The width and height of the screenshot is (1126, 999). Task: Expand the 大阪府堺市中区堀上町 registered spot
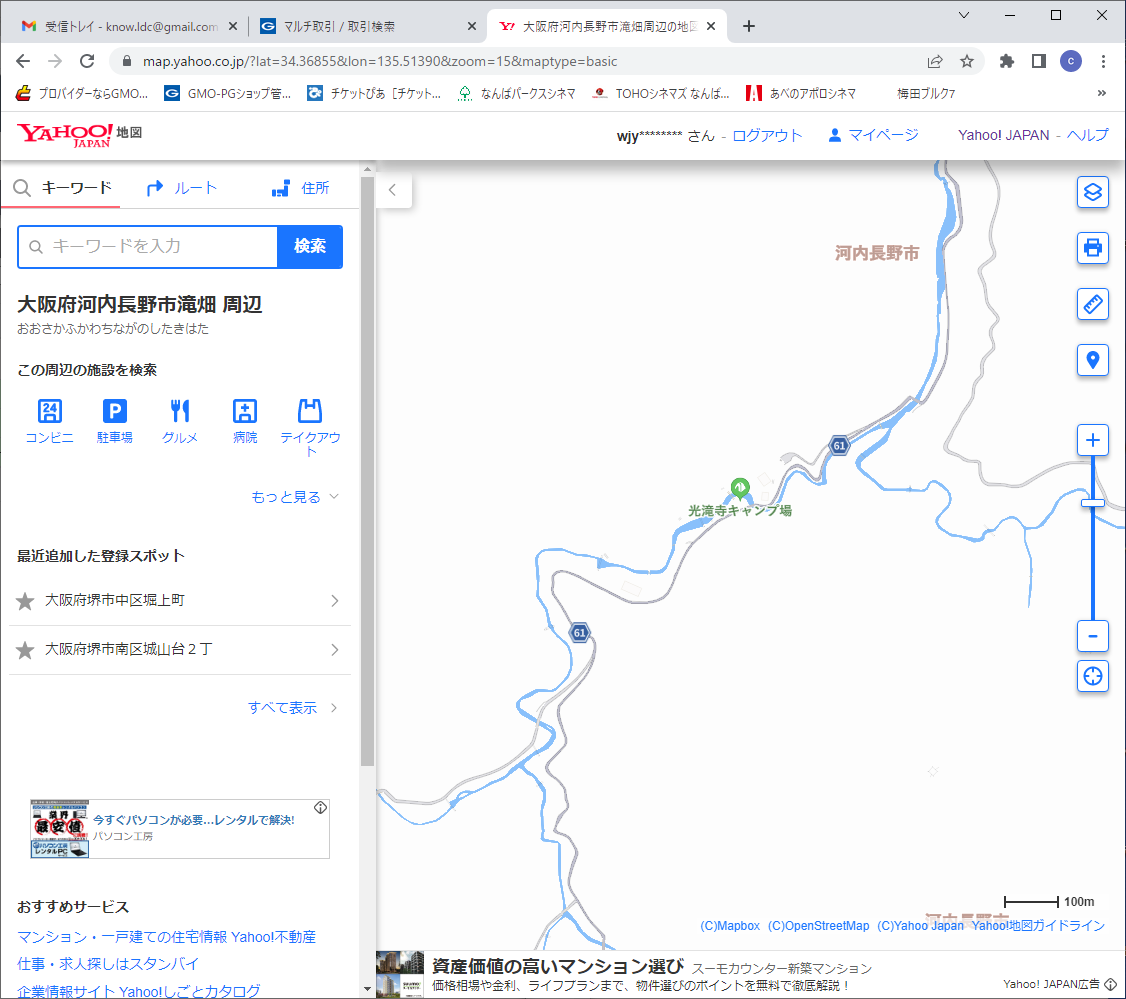pyautogui.click(x=180, y=601)
